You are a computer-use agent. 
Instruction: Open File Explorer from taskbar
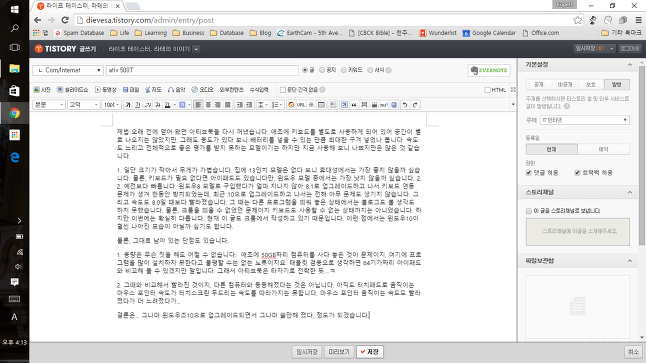click(x=14, y=68)
